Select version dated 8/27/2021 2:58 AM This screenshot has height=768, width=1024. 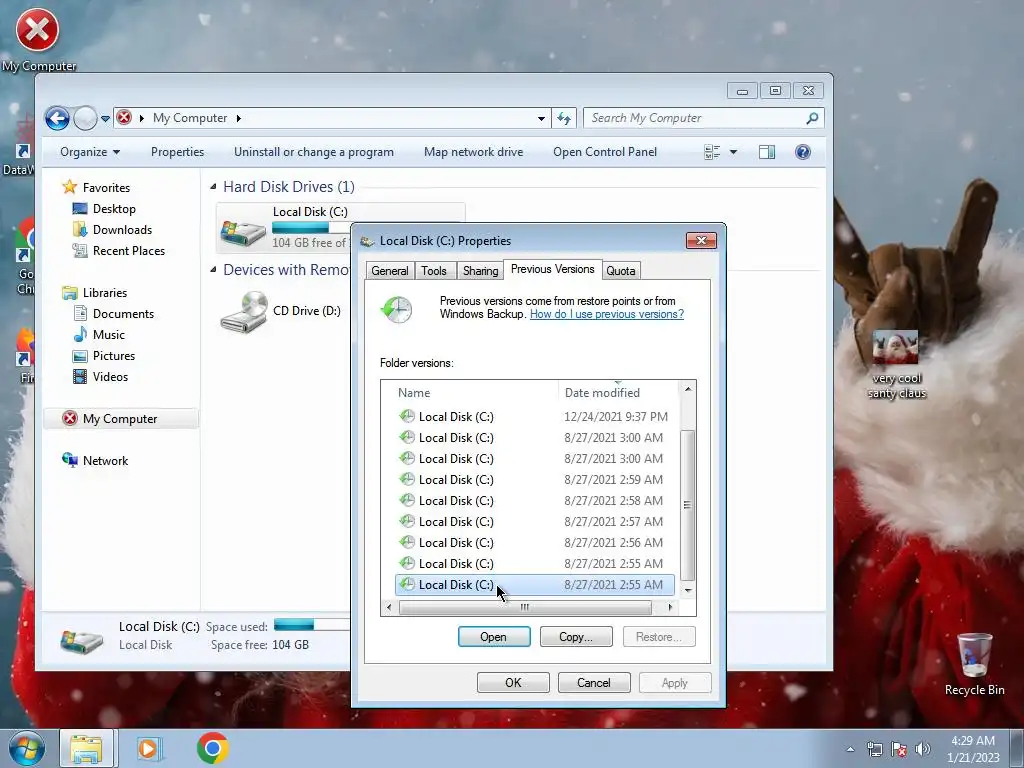click(x=534, y=500)
